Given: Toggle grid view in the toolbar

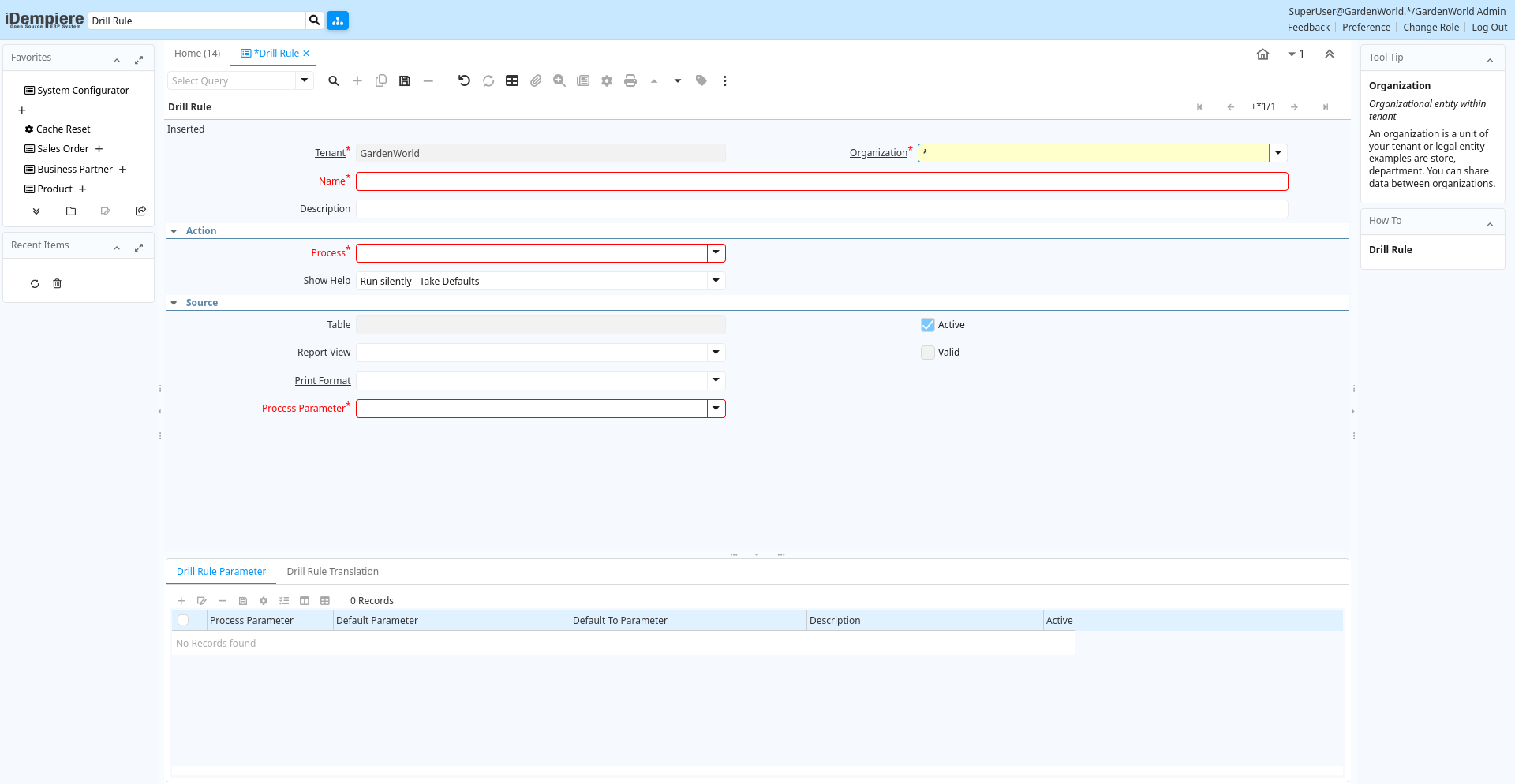Looking at the screenshot, I should coord(512,80).
